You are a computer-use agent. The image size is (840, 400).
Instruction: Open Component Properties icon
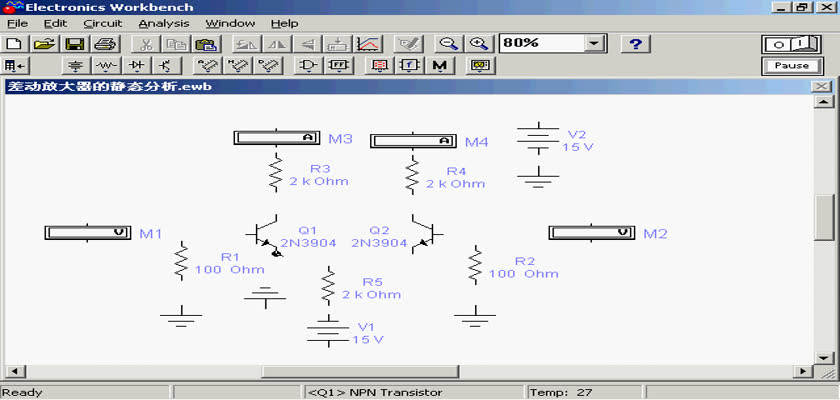(409, 44)
